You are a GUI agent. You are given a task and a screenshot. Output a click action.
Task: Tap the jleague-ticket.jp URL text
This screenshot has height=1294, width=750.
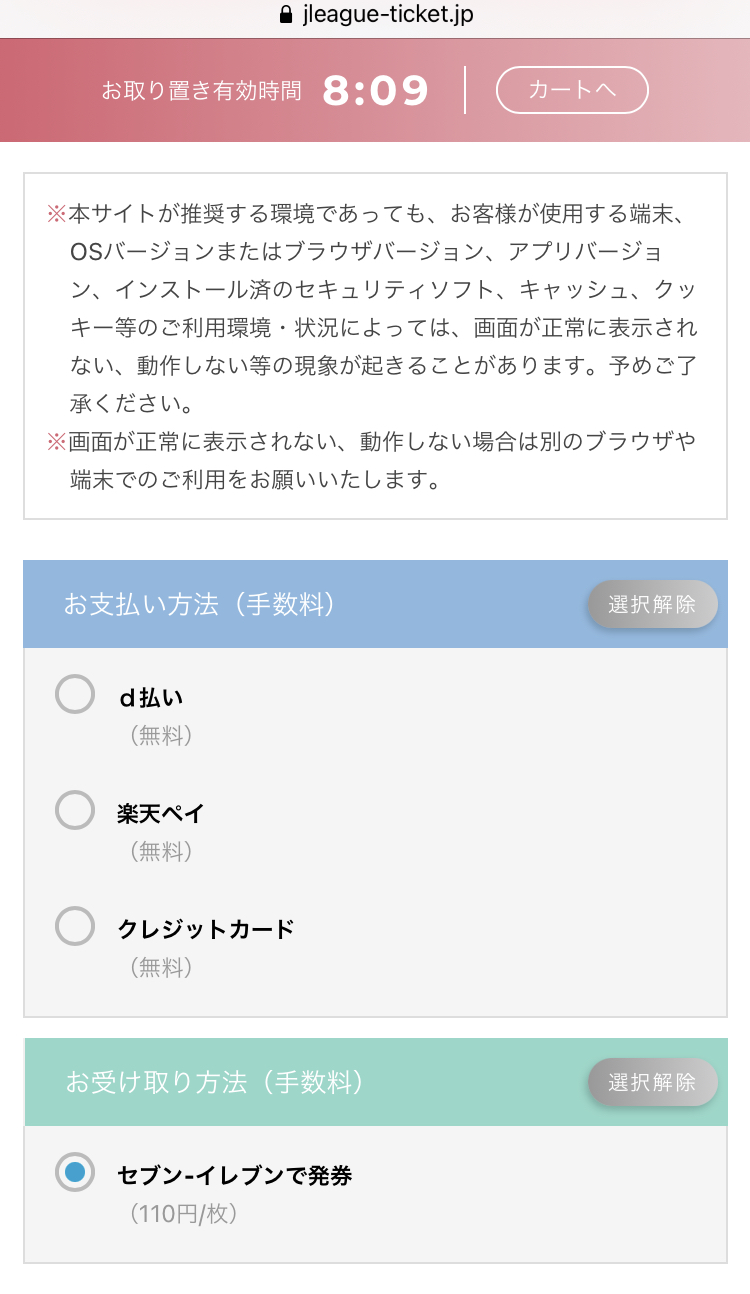click(x=387, y=15)
